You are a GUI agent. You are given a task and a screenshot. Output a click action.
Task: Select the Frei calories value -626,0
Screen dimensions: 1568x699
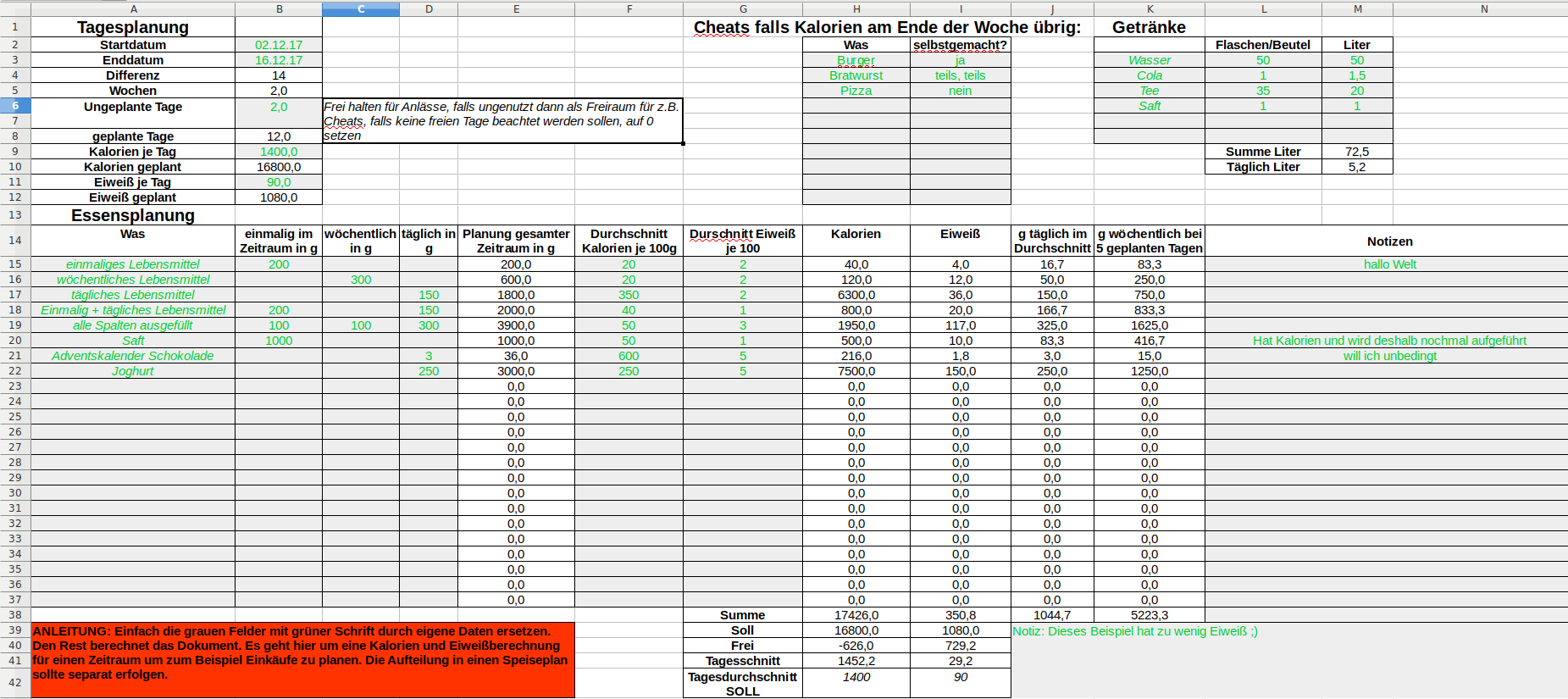(x=856, y=646)
